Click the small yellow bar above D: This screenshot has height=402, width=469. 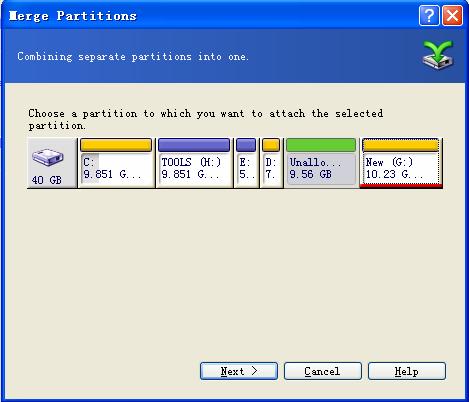[271, 145]
